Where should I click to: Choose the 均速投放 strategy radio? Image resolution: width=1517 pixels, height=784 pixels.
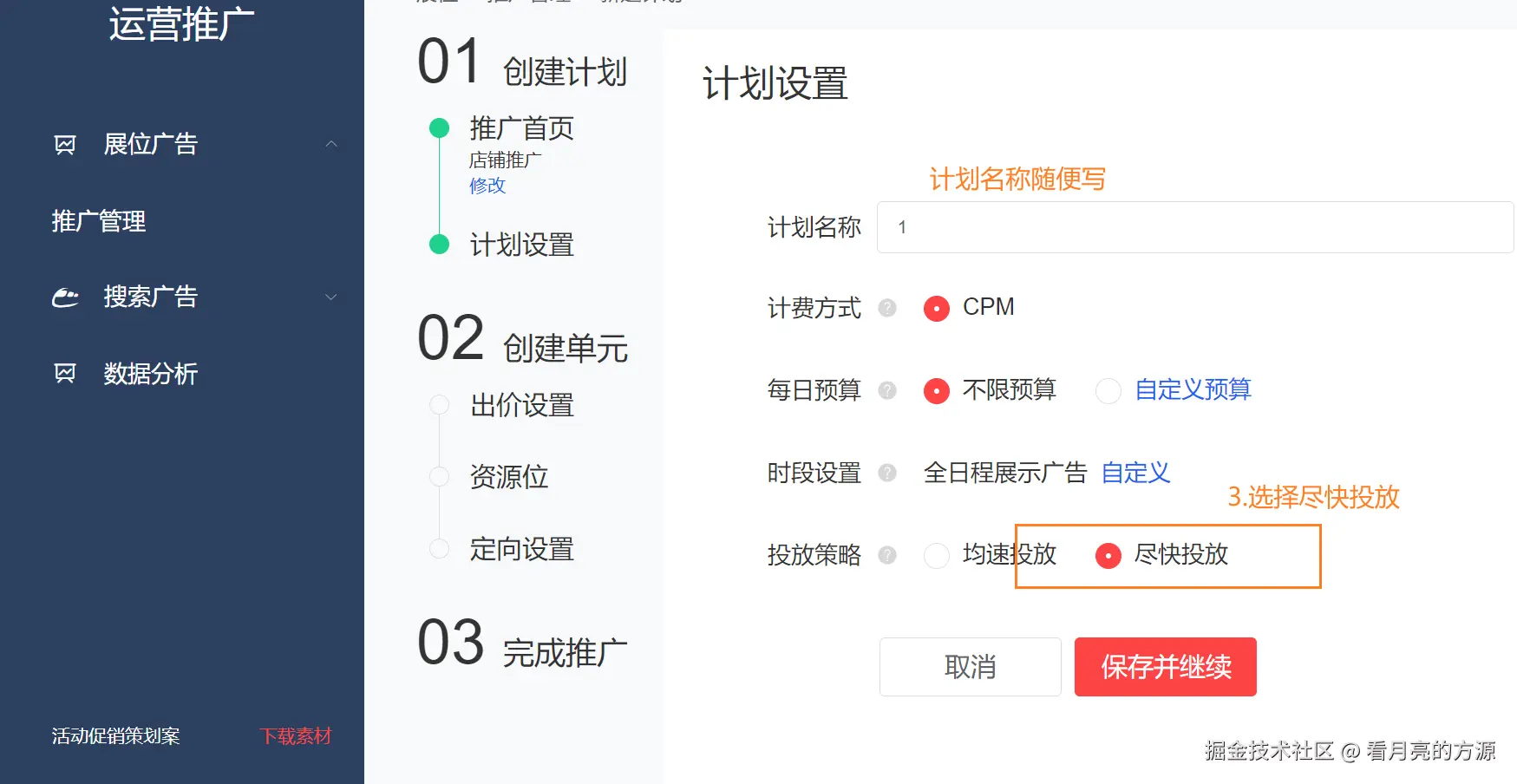[x=937, y=556]
